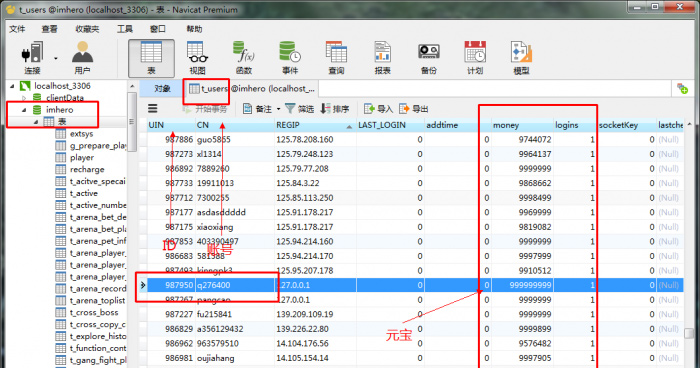
Task: Open the View (查看) menu
Action: (x=49, y=29)
